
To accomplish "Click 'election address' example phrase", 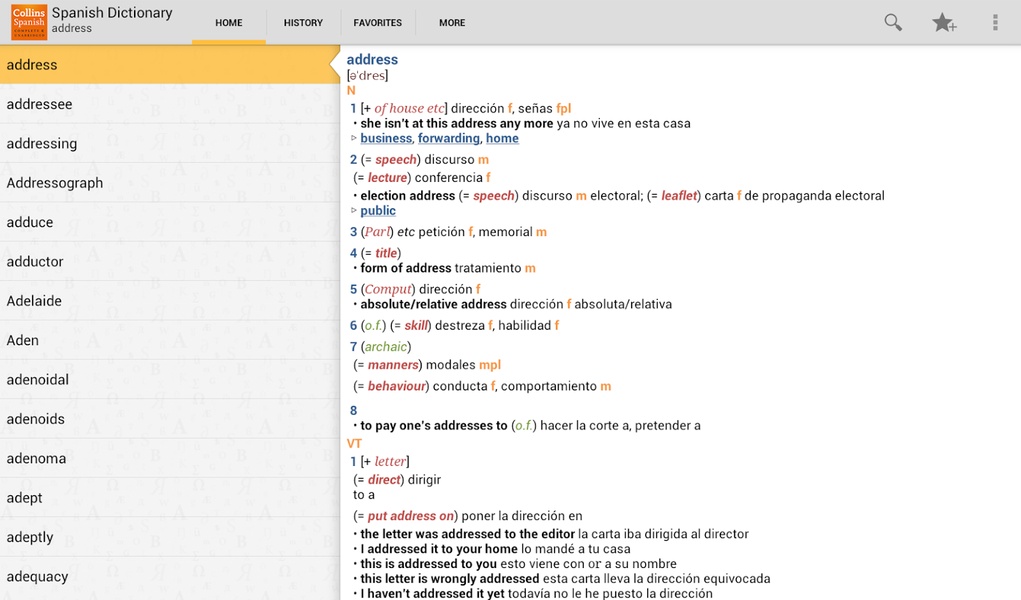I will pyautogui.click(x=408, y=195).
